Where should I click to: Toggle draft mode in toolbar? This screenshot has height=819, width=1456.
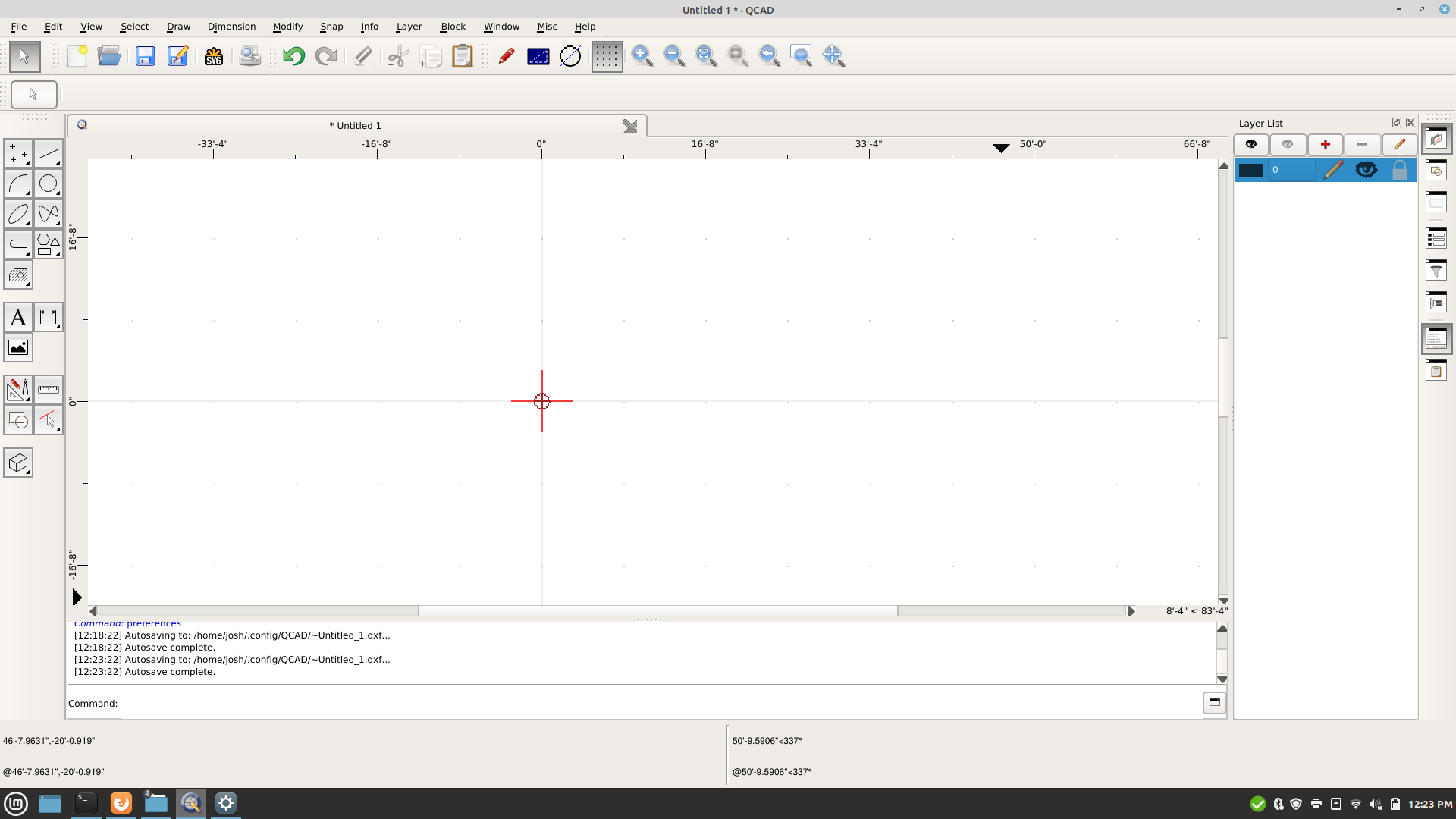pos(570,56)
